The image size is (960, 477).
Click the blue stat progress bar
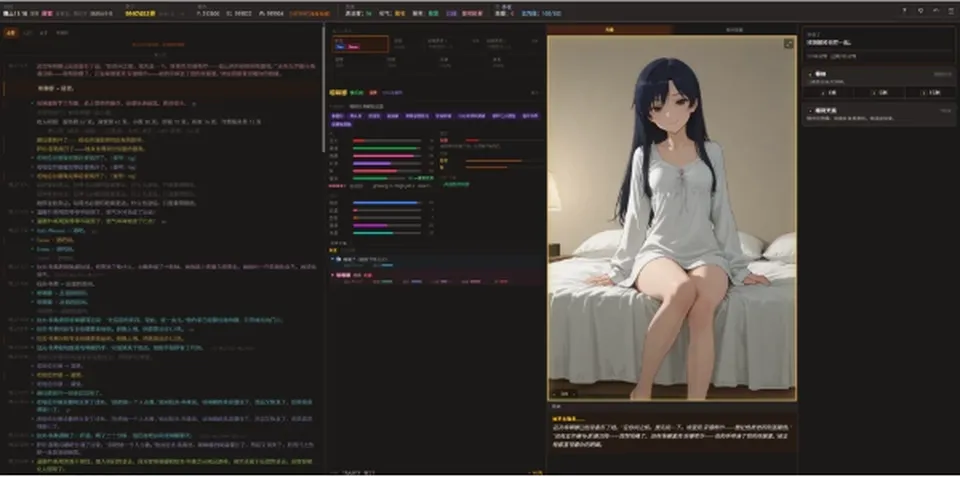pos(386,203)
